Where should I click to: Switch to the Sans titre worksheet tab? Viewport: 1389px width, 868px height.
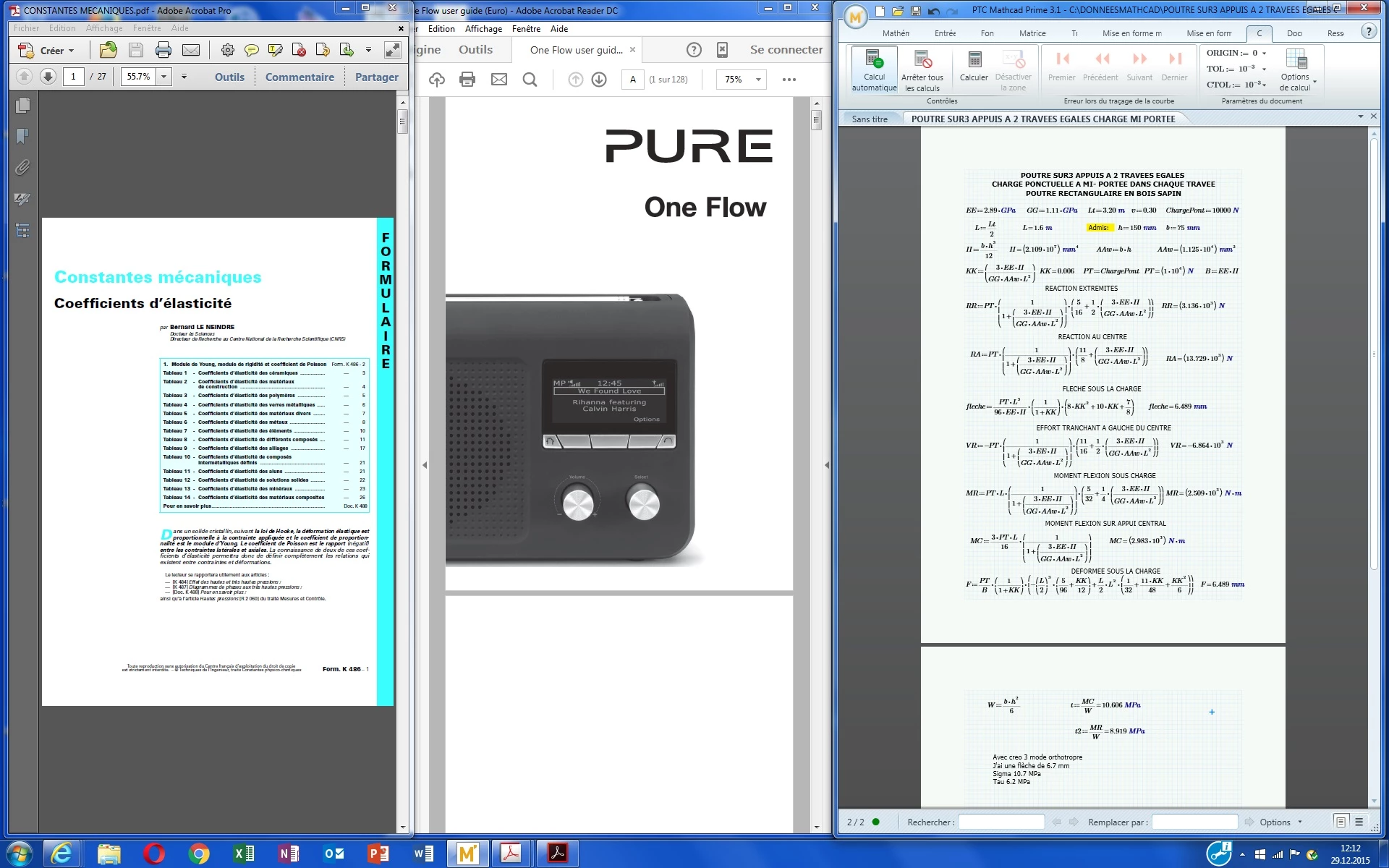point(870,119)
